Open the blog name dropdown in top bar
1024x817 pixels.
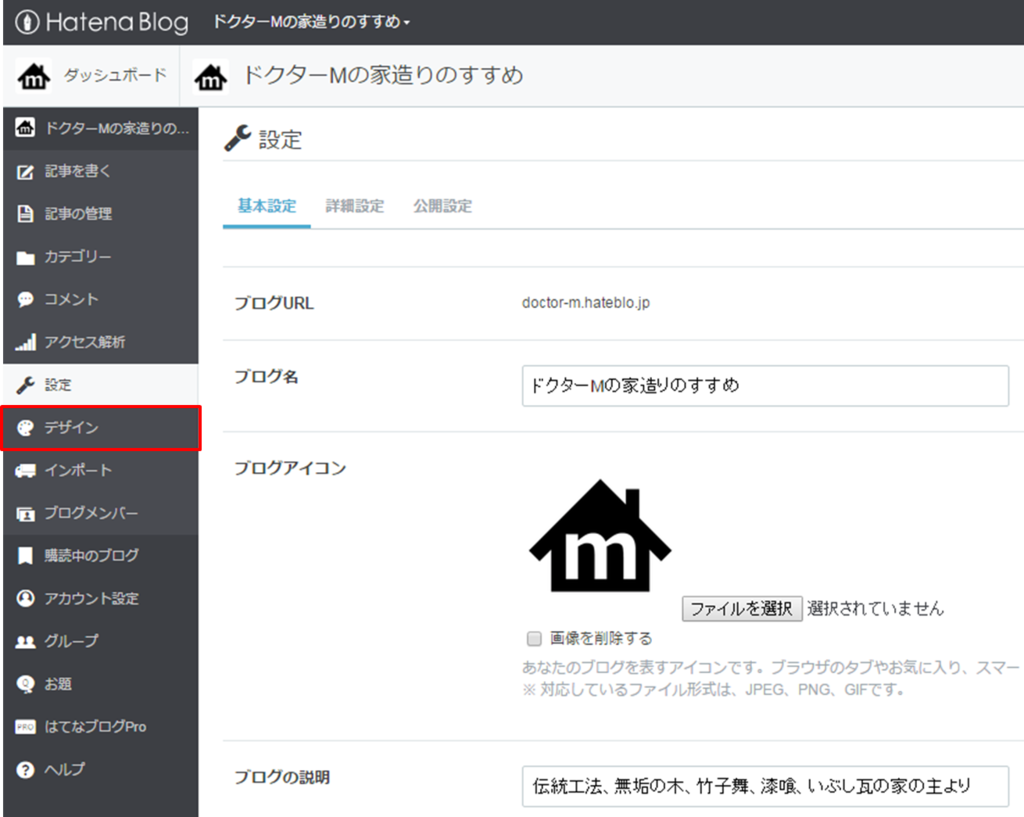[312, 22]
